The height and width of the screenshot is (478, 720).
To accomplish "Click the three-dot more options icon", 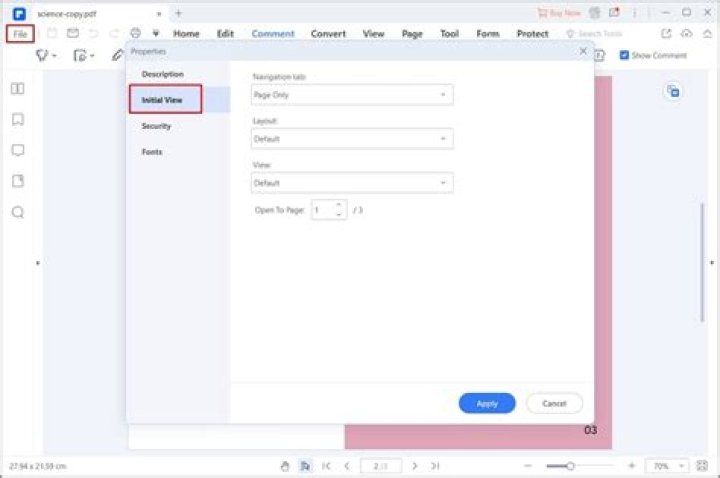I will click(x=635, y=13).
